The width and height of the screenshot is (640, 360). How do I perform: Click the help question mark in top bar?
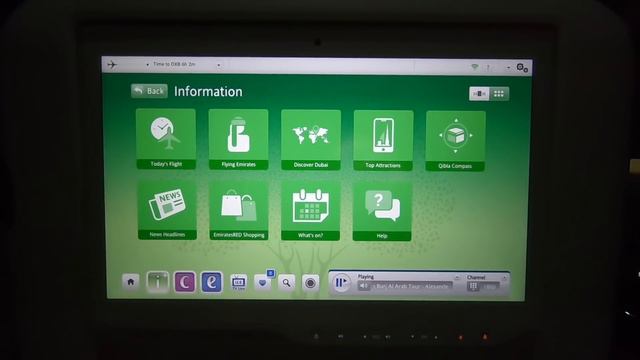tap(488, 67)
